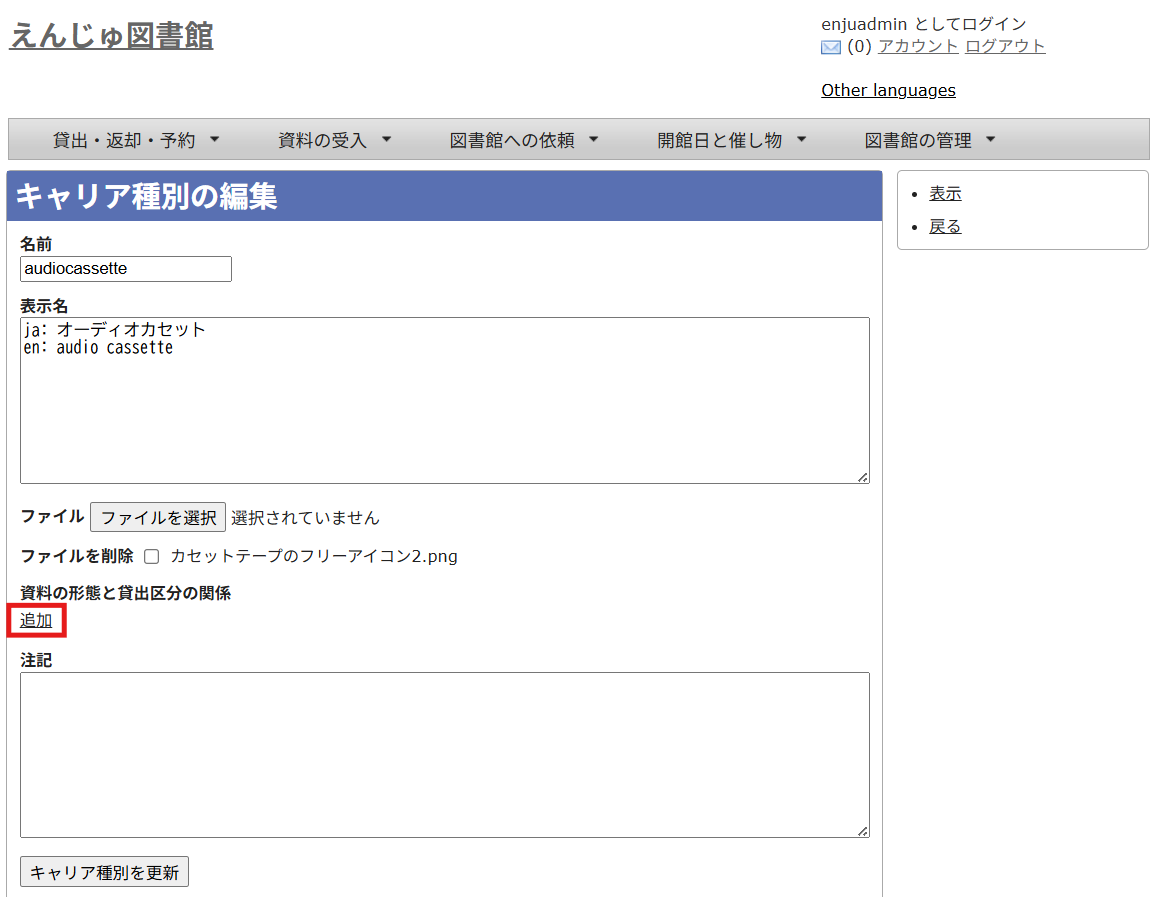Grab the 注記 textarea resize handle
1158x897 pixels.
pyautogui.click(x=863, y=831)
